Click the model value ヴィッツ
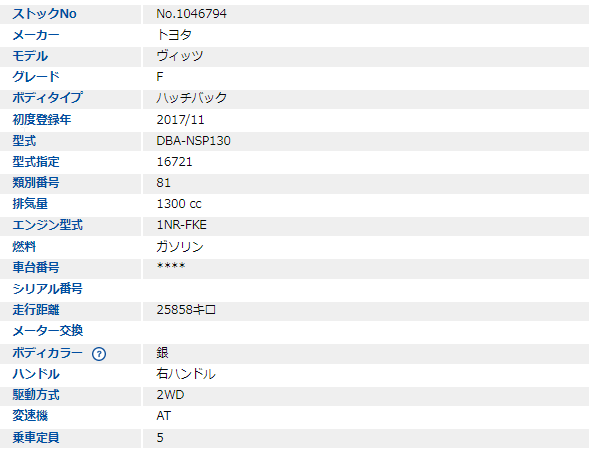Image resolution: width=602 pixels, height=457 pixels. coord(181,56)
